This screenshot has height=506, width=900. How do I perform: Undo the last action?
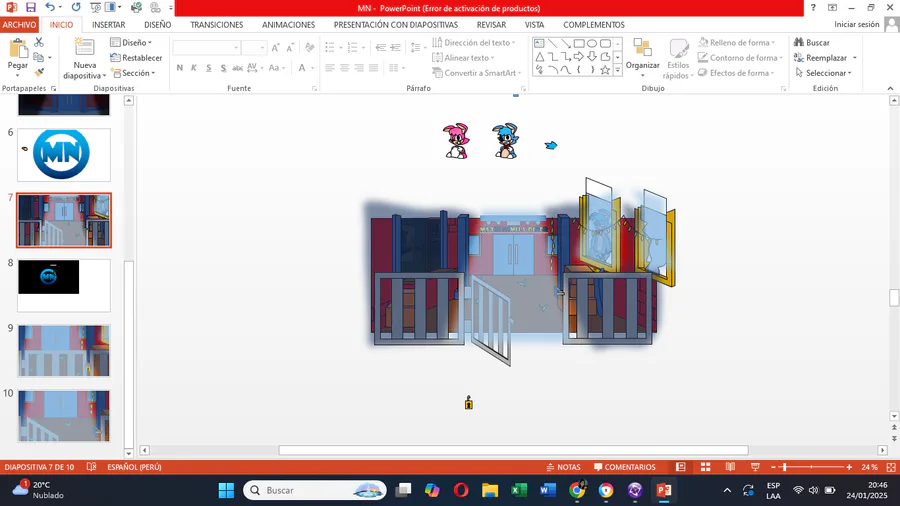click(50, 7)
